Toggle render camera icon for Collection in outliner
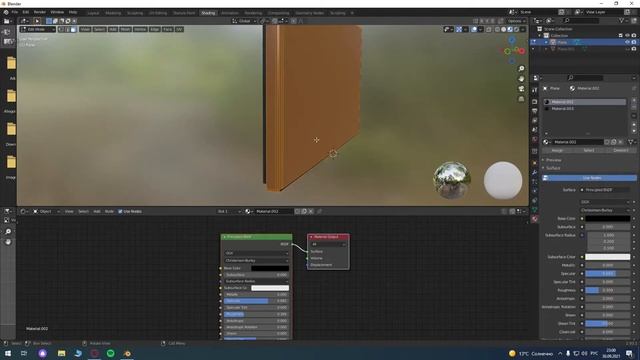The height and width of the screenshot is (360, 640). point(634,36)
